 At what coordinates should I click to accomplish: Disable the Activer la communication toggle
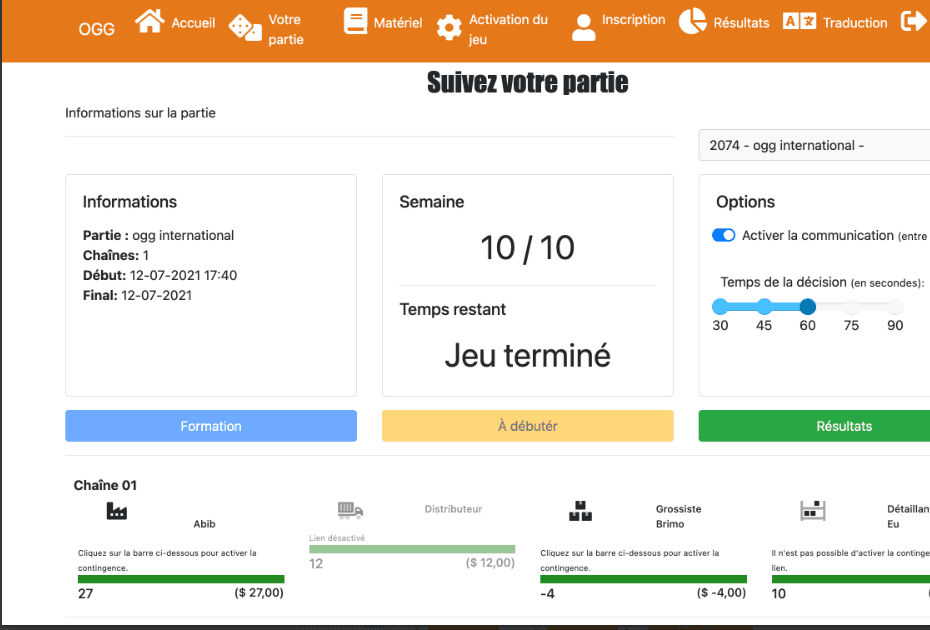click(x=723, y=235)
